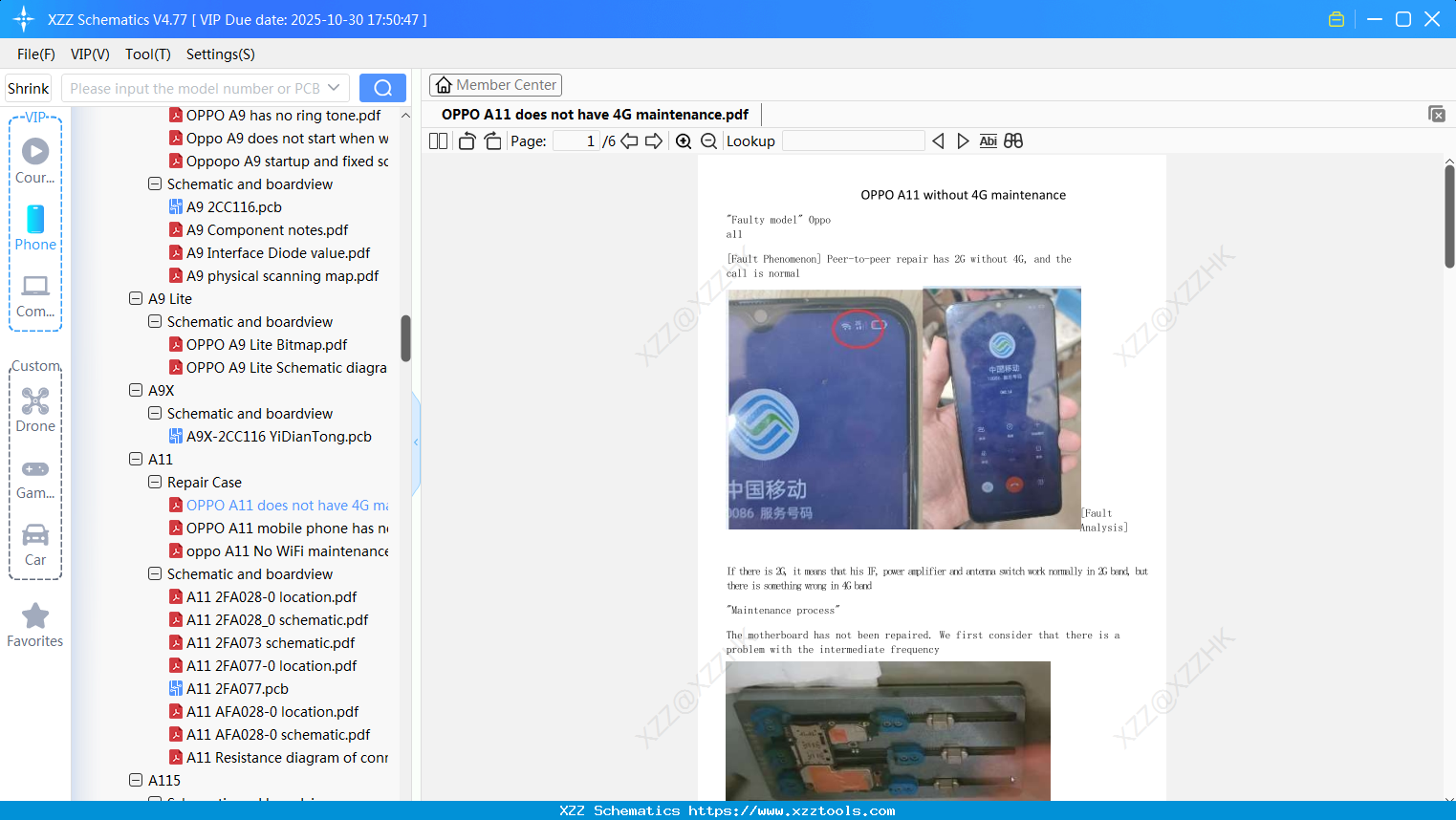Viewport: 1456px width, 820px height.
Task: Click the yellow gift icon in title bar
Action: point(1336,19)
